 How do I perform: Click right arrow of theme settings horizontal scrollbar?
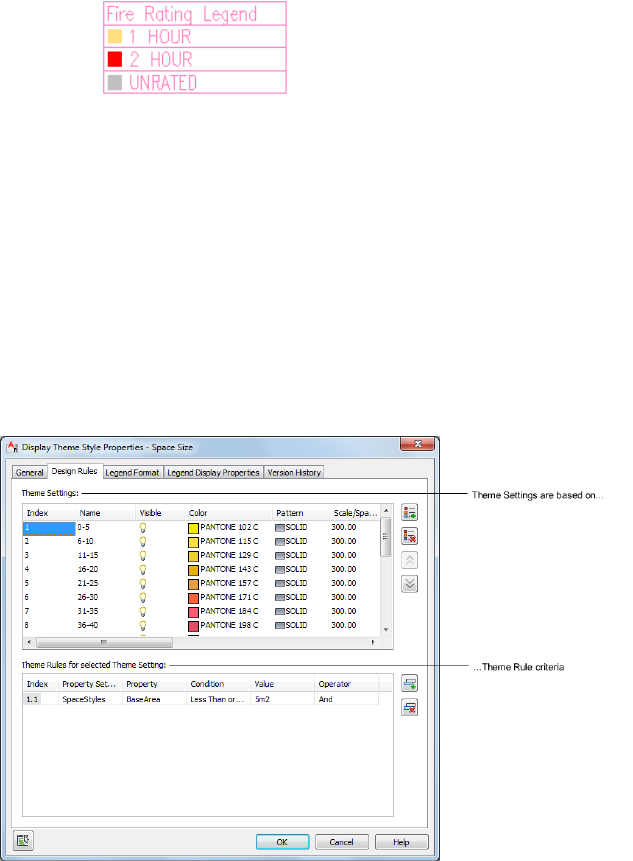click(373, 642)
